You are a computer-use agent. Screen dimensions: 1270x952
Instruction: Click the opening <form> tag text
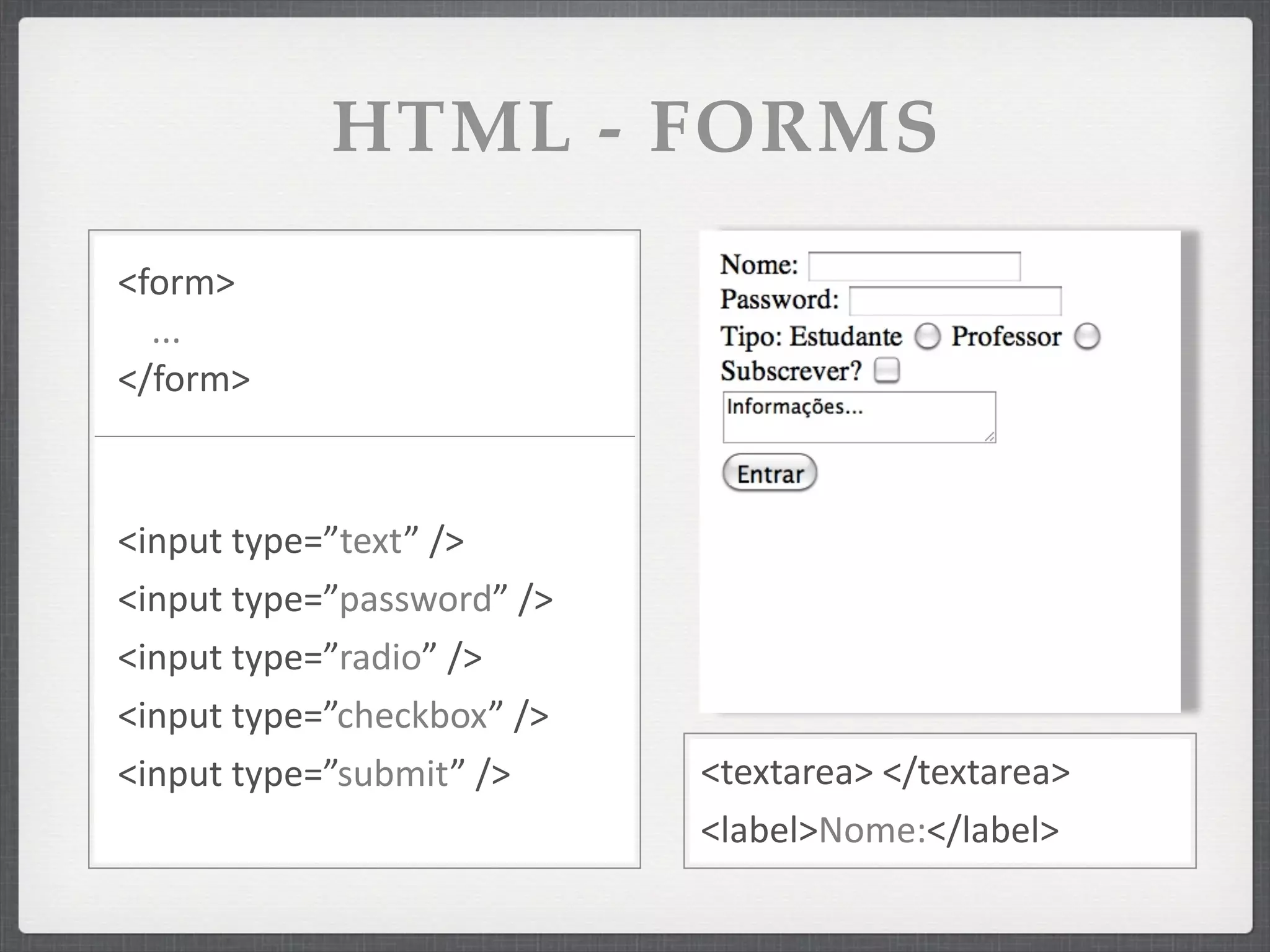[x=176, y=283]
